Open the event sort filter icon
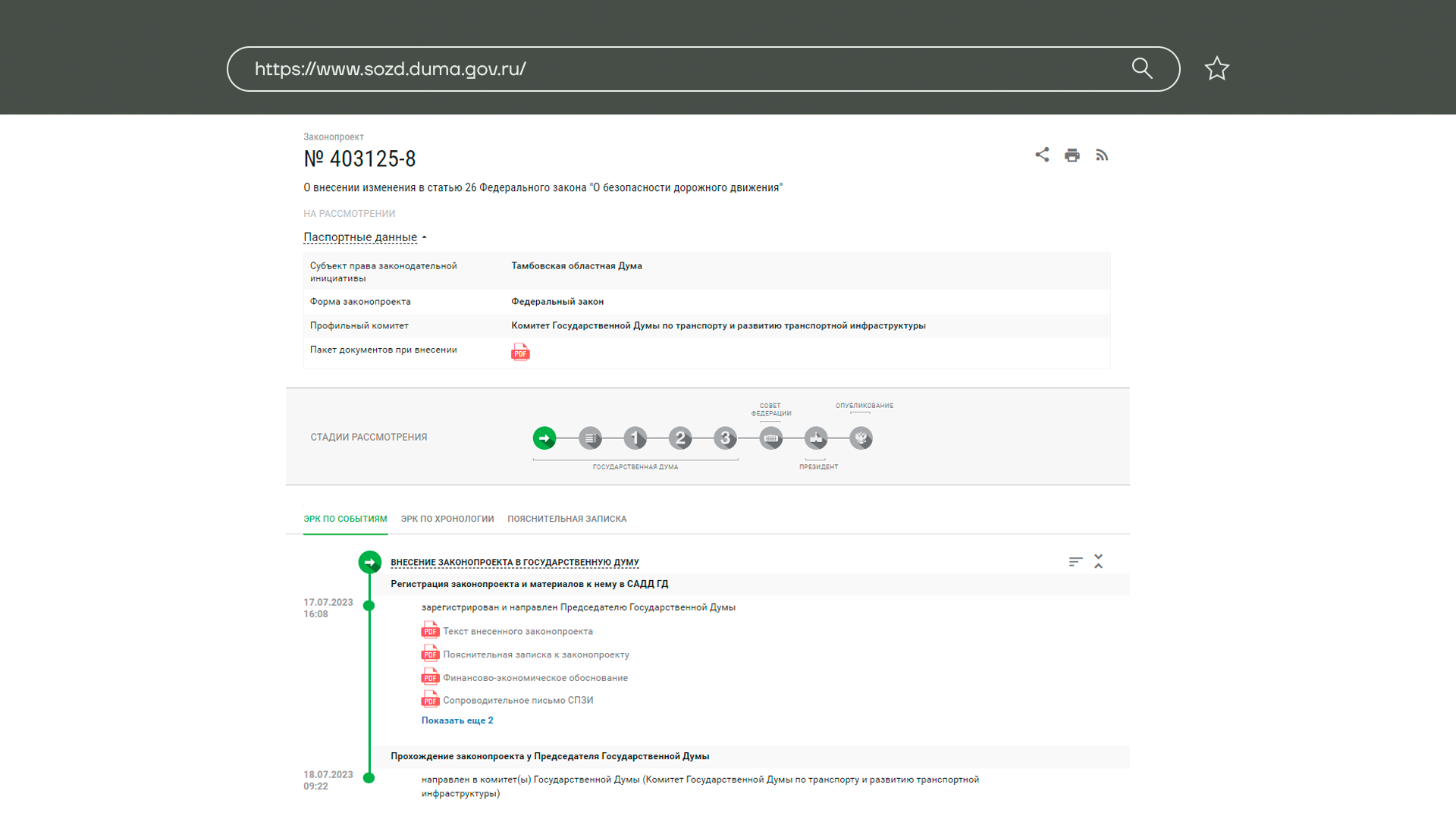Viewport: 1456px width, 819px height. [x=1075, y=562]
